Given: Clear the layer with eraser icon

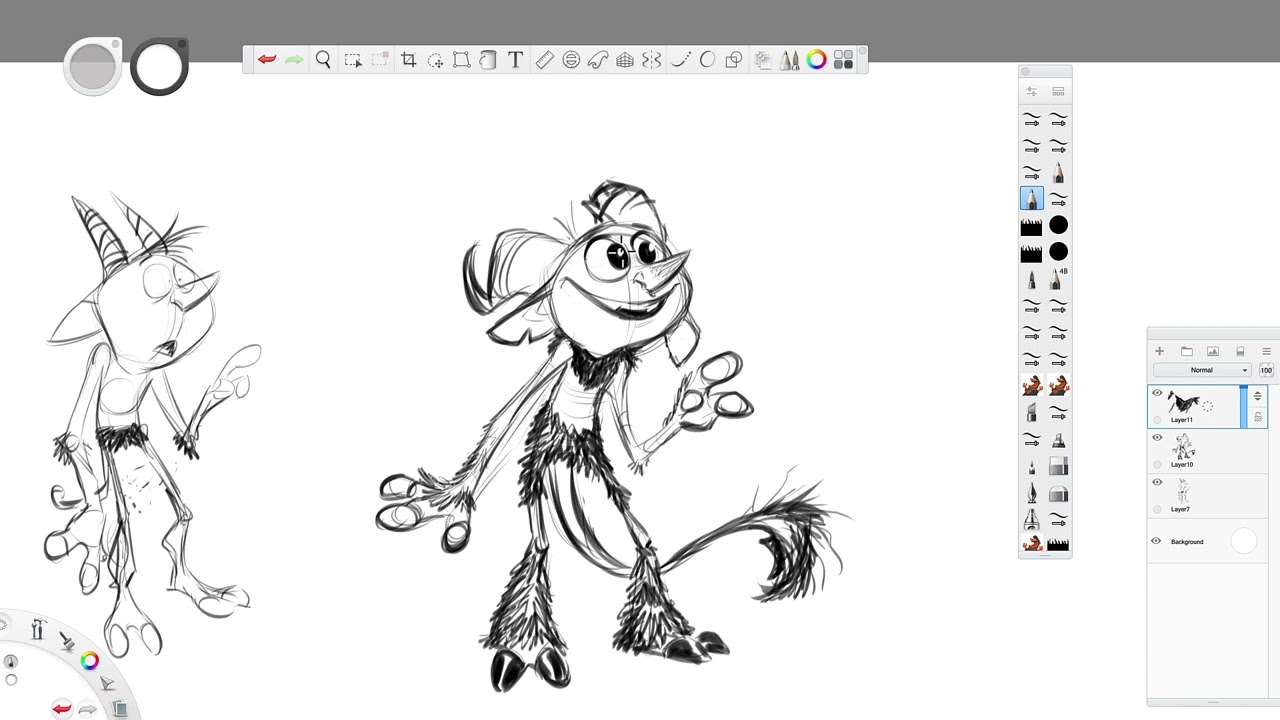Looking at the screenshot, I should coord(1240,351).
